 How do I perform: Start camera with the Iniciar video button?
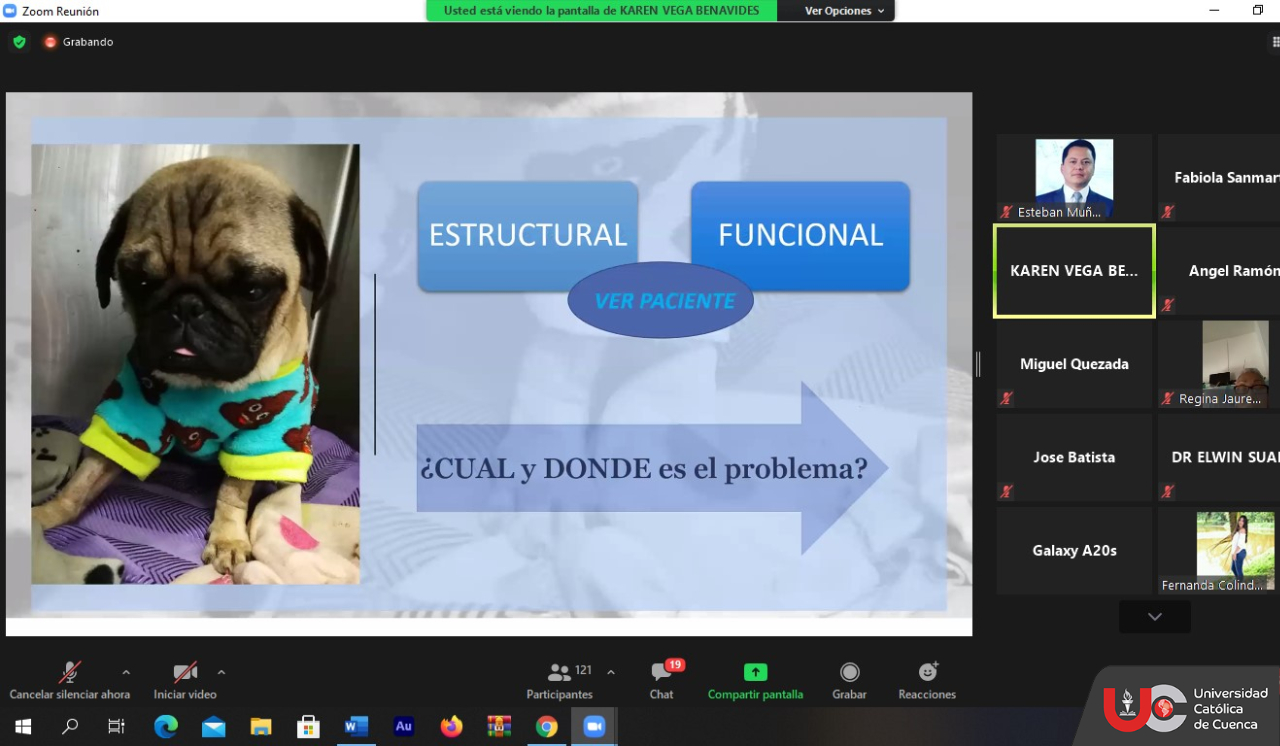click(x=185, y=680)
